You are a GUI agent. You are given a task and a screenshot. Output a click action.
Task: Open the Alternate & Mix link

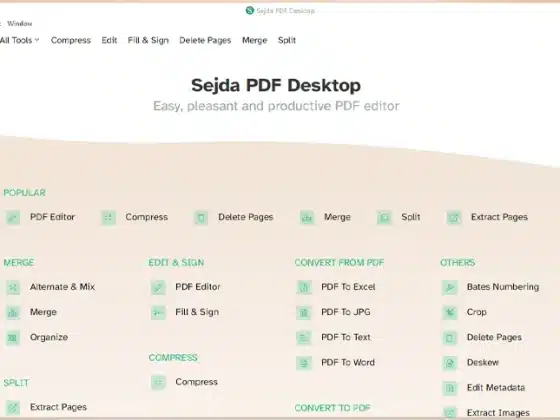coord(62,287)
